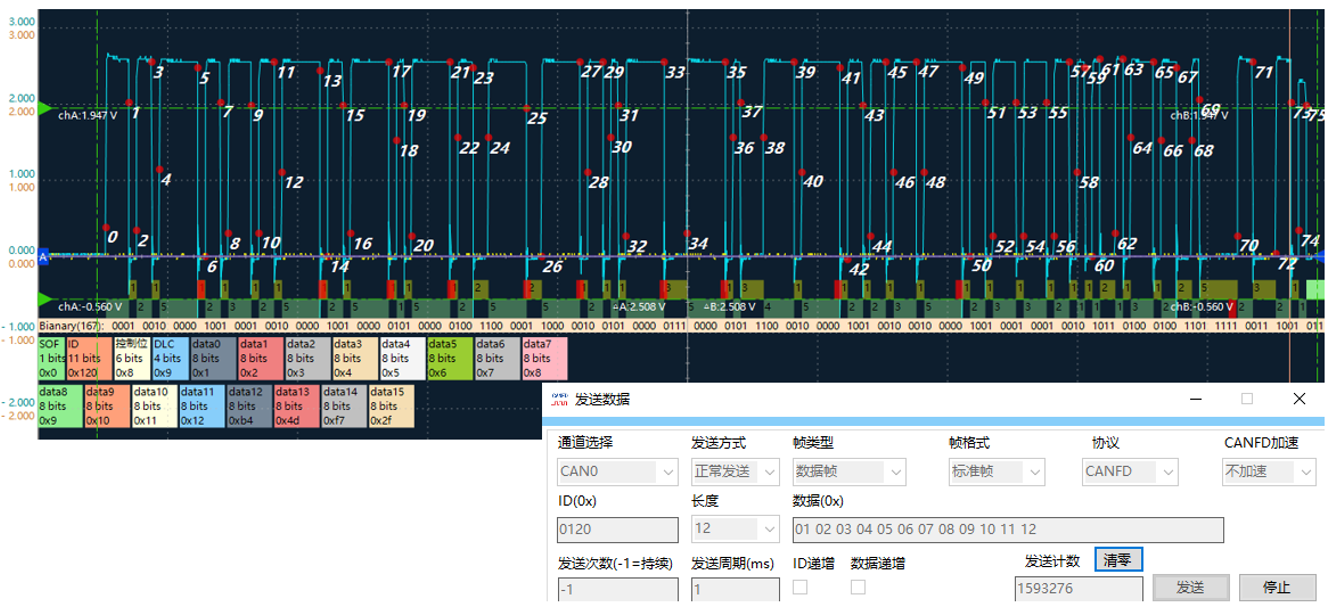Open the CANFD加速 dropdown
This screenshot has height=616, width=1337.
[x=1267, y=471]
